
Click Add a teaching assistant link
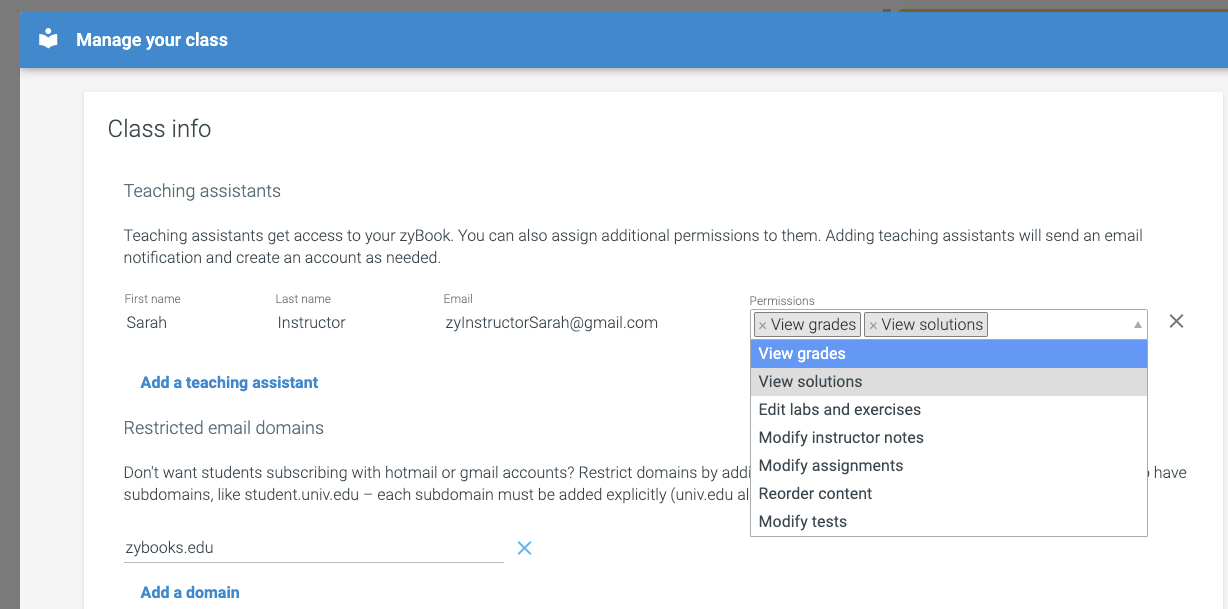pos(229,383)
